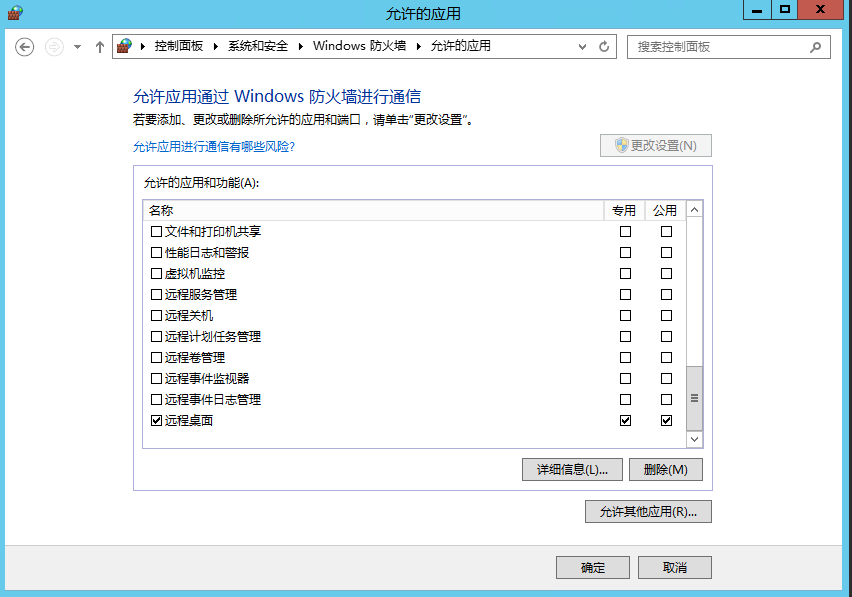The height and width of the screenshot is (597, 852).
Task: Click the refresh button in address bar
Action: point(604,47)
